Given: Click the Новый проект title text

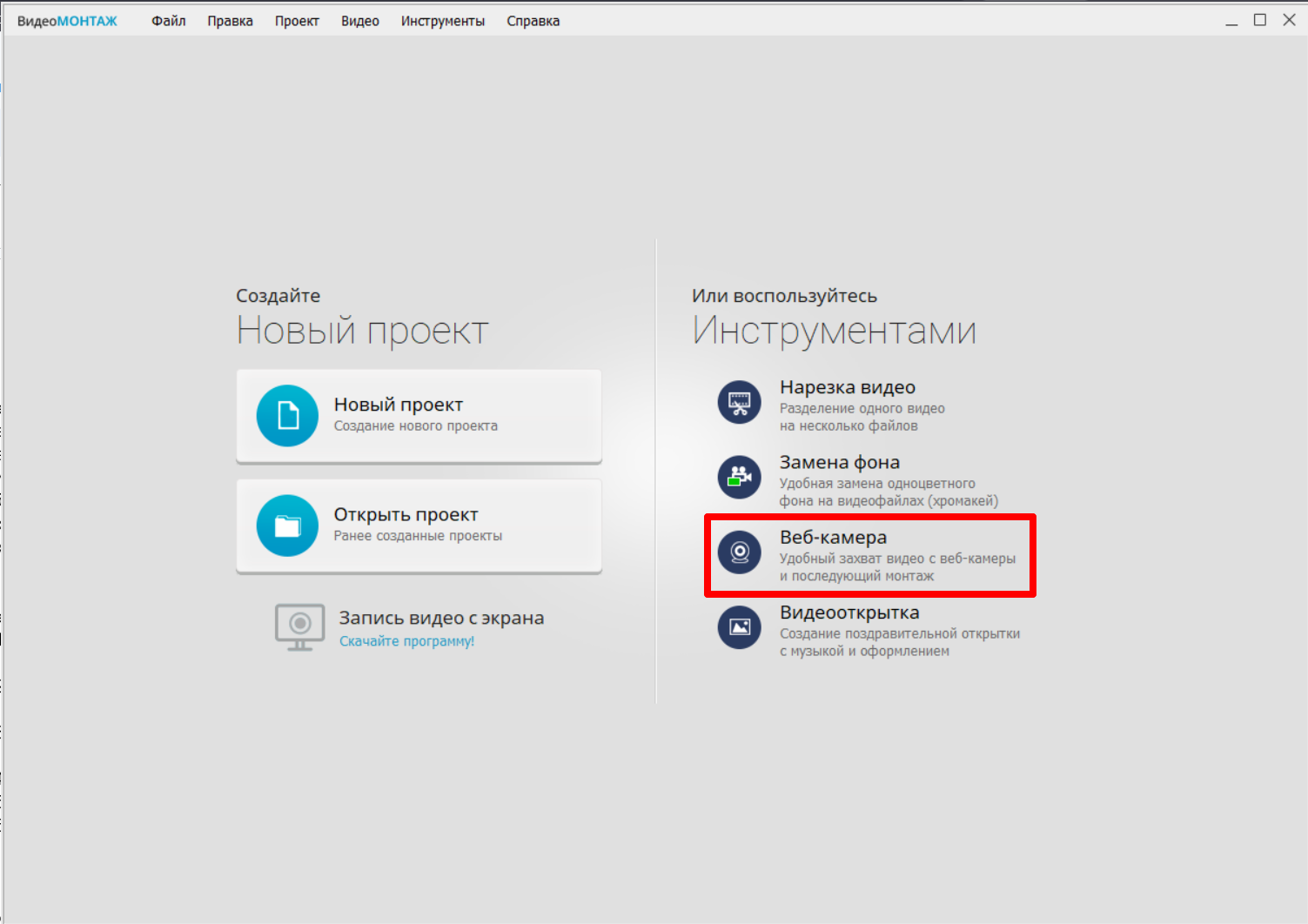Looking at the screenshot, I should pyautogui.click(x=399, y=405).
